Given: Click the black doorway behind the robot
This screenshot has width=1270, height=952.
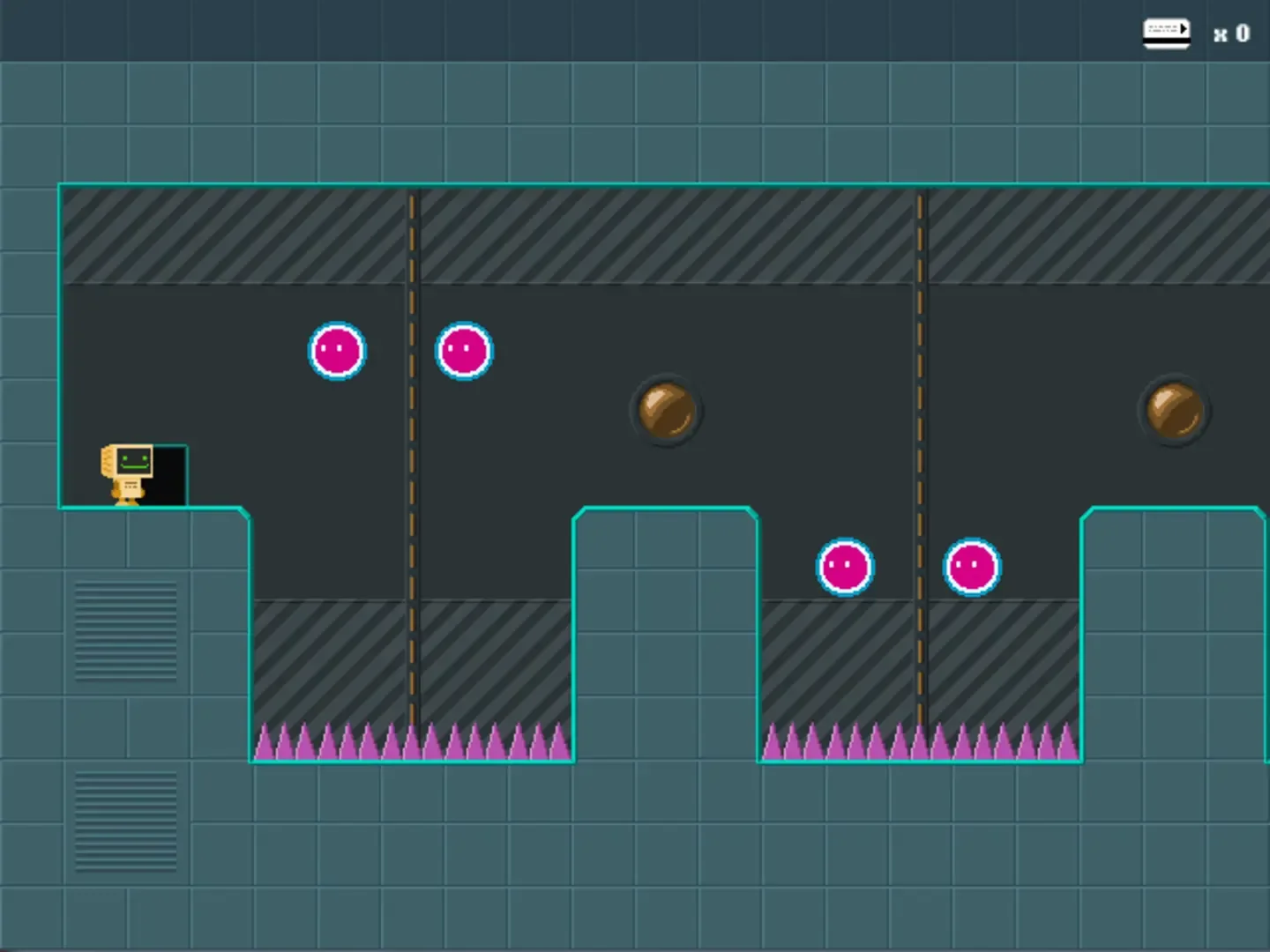Looking at the screenshot, I should pyautogui.click(x=169, y=476).
